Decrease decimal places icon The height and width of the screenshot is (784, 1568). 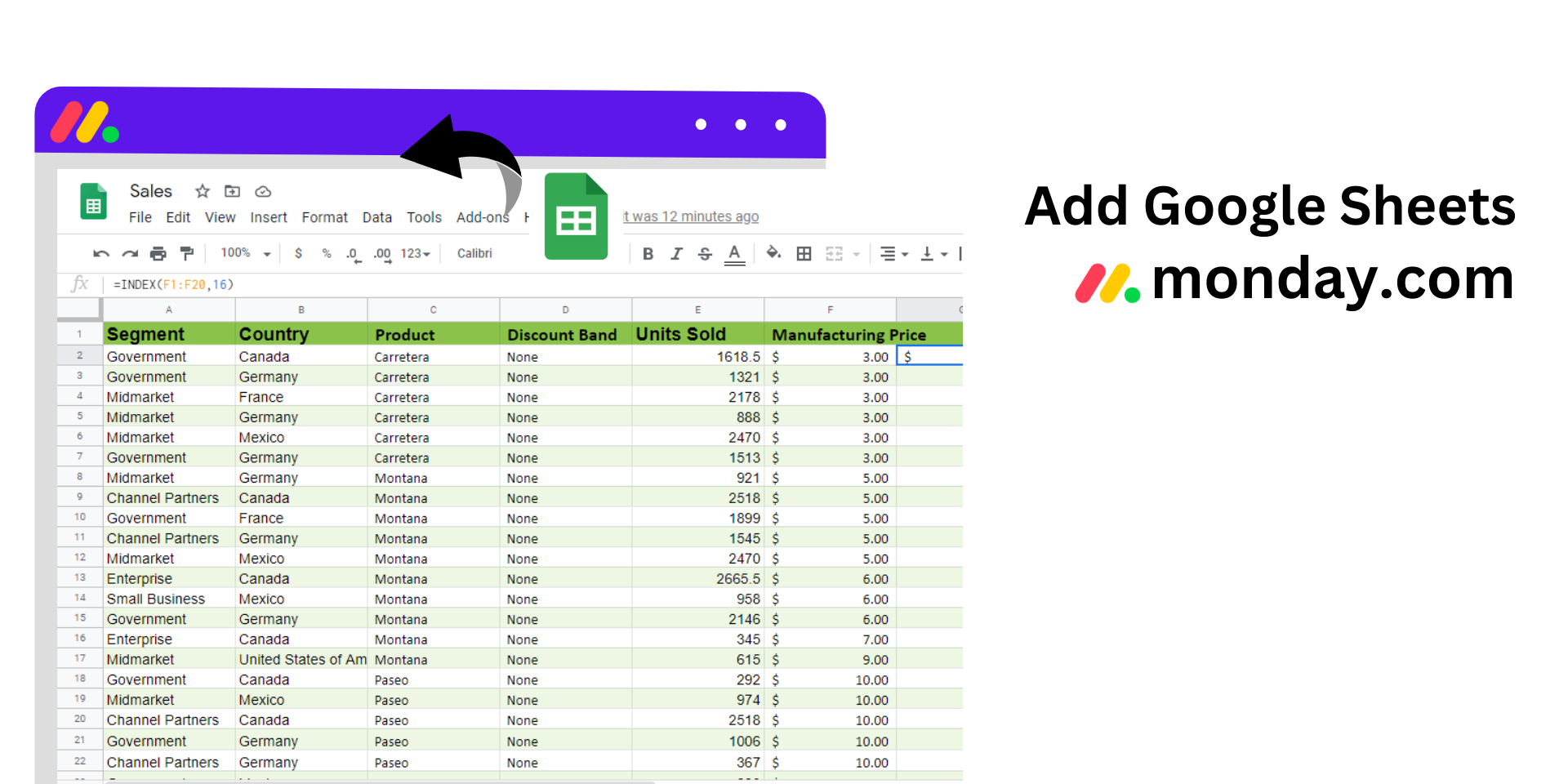[x=354, y=254]
